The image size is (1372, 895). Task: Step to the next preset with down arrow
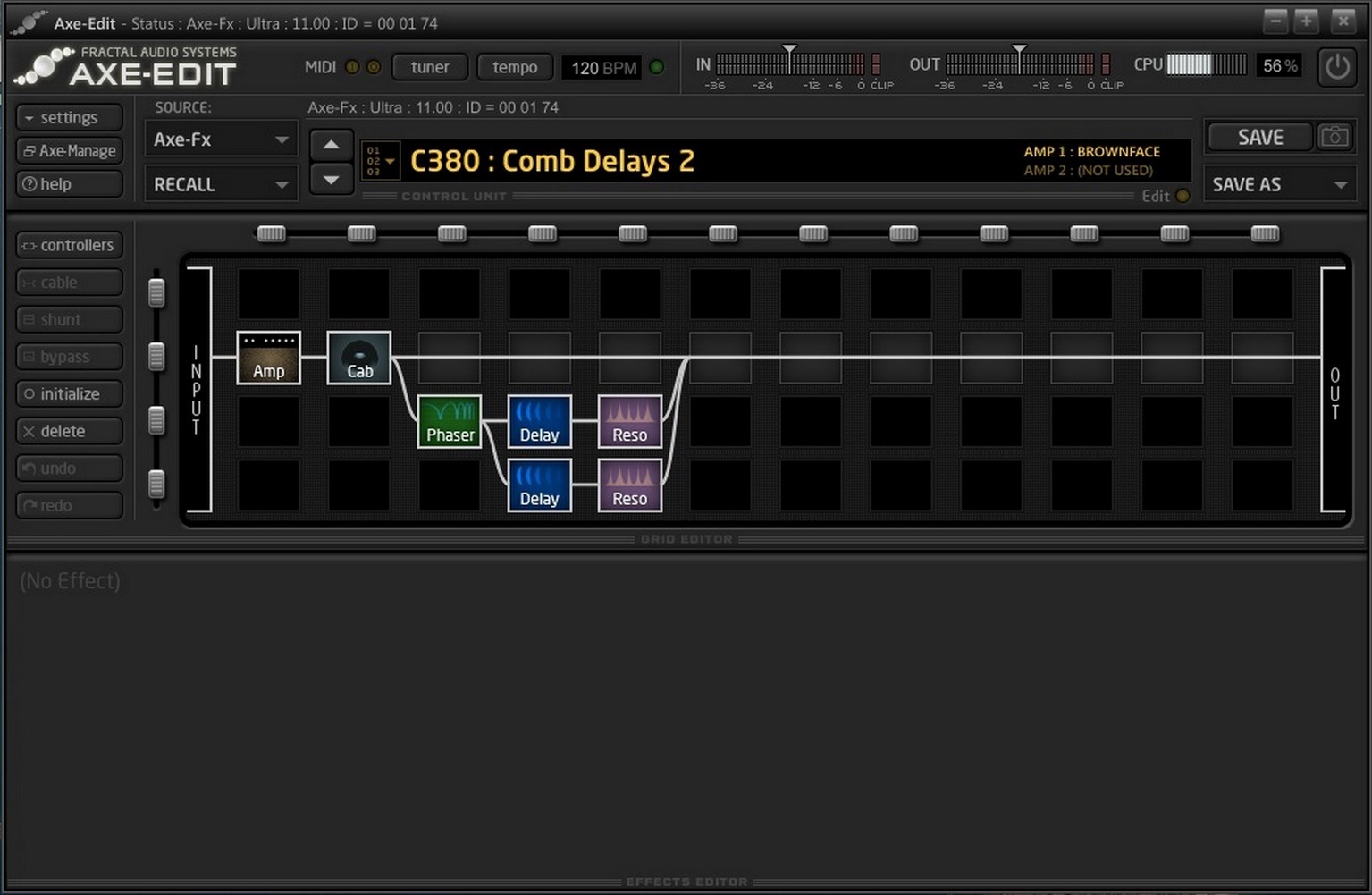[x=331, y=180]
